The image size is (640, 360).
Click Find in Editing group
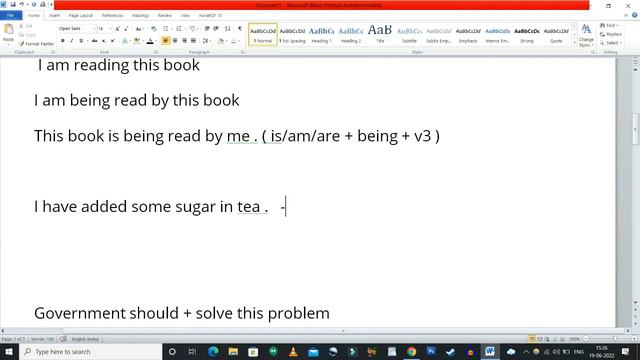click(x=609, y=25)
